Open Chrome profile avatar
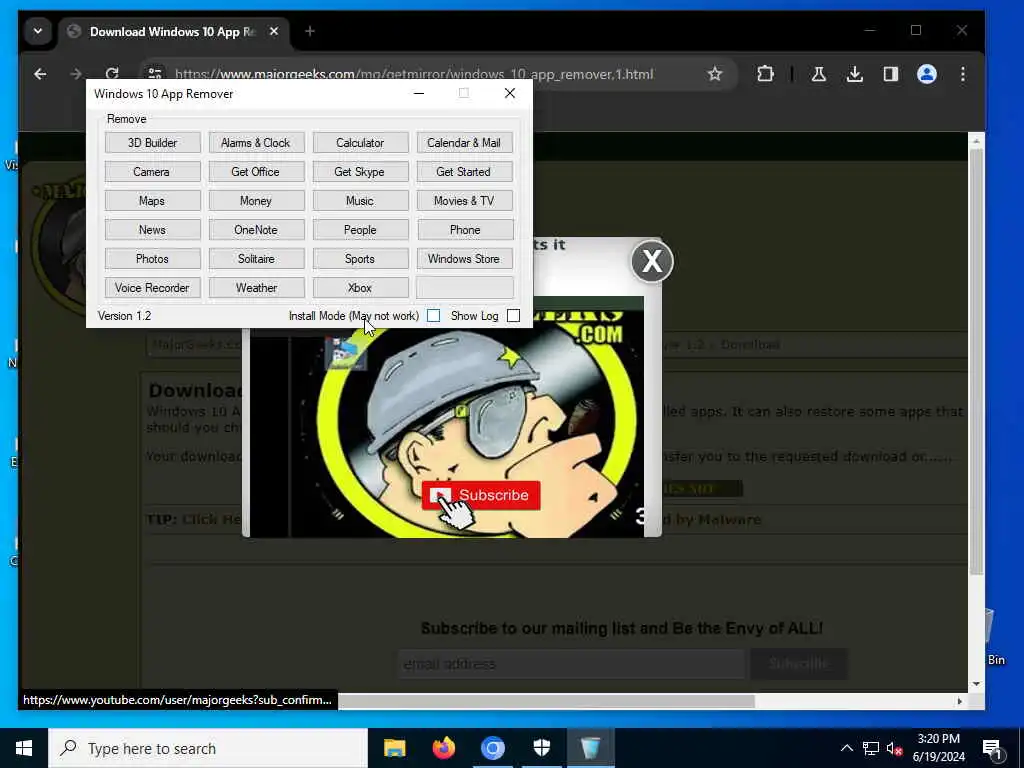 pos(927,74)
